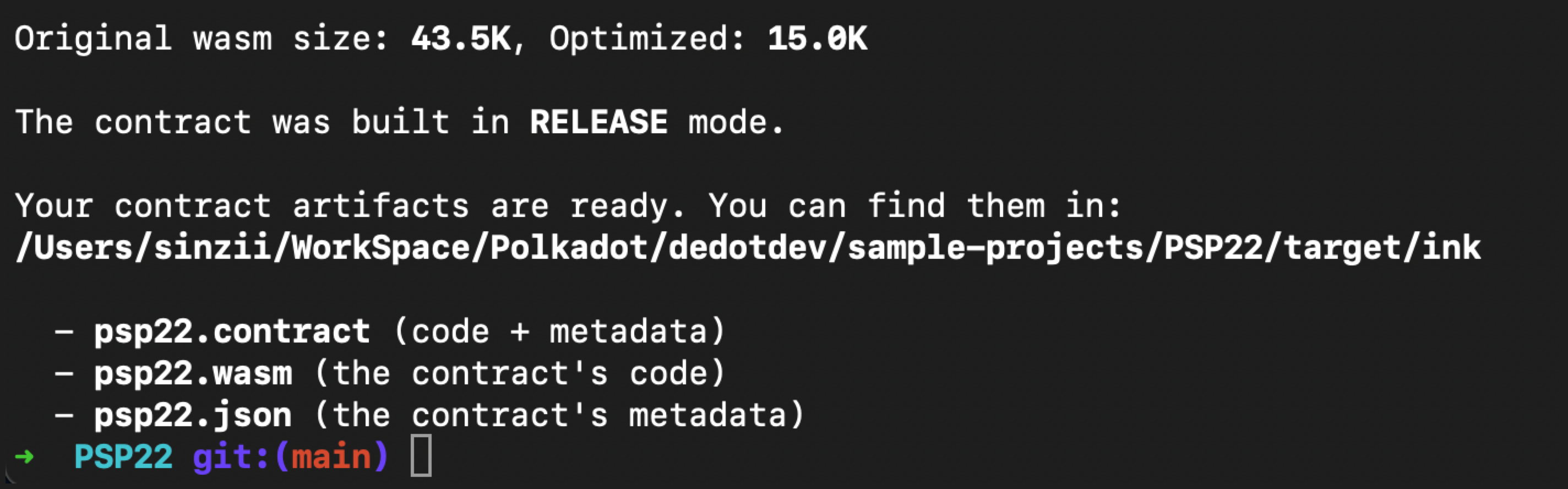Click the purple git: label
The image size is (1568, 489).
[231, 456]
